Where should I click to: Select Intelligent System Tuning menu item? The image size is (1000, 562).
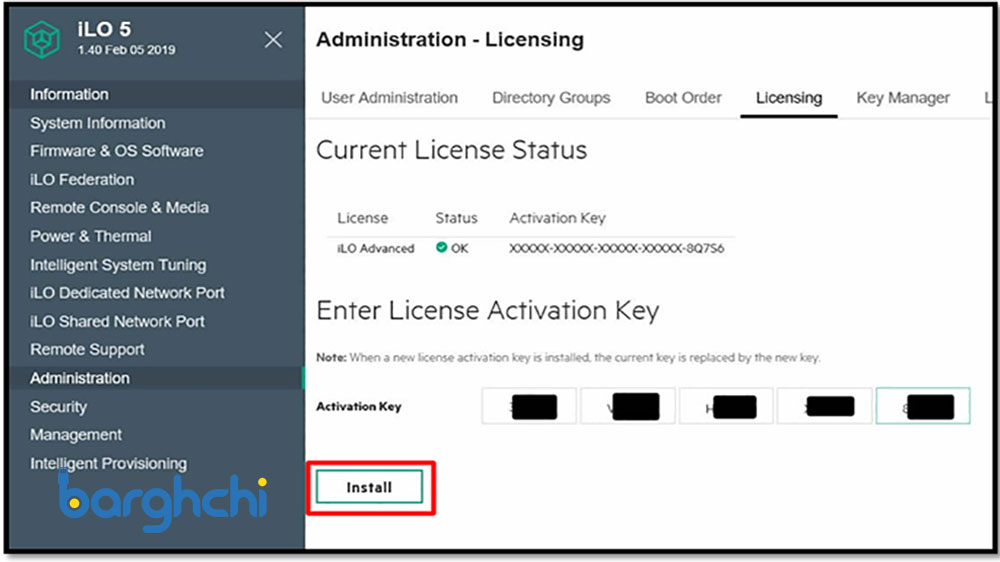118,265
